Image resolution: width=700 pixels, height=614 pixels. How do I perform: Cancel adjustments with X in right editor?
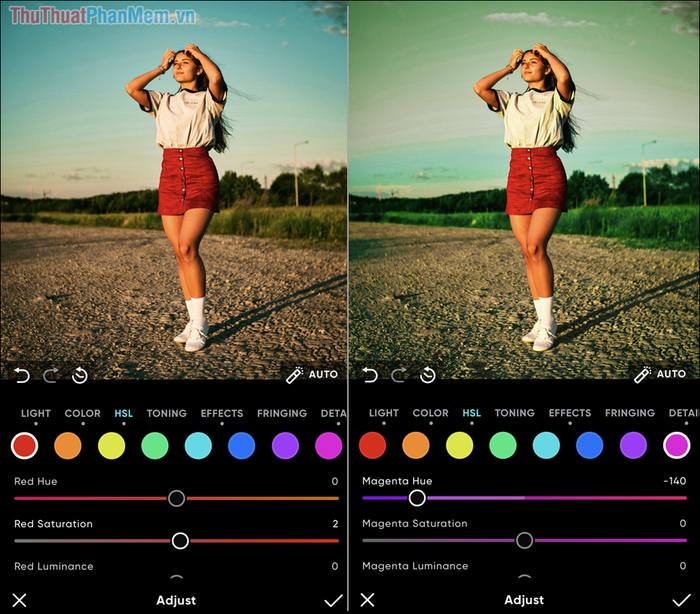(367, 600)
